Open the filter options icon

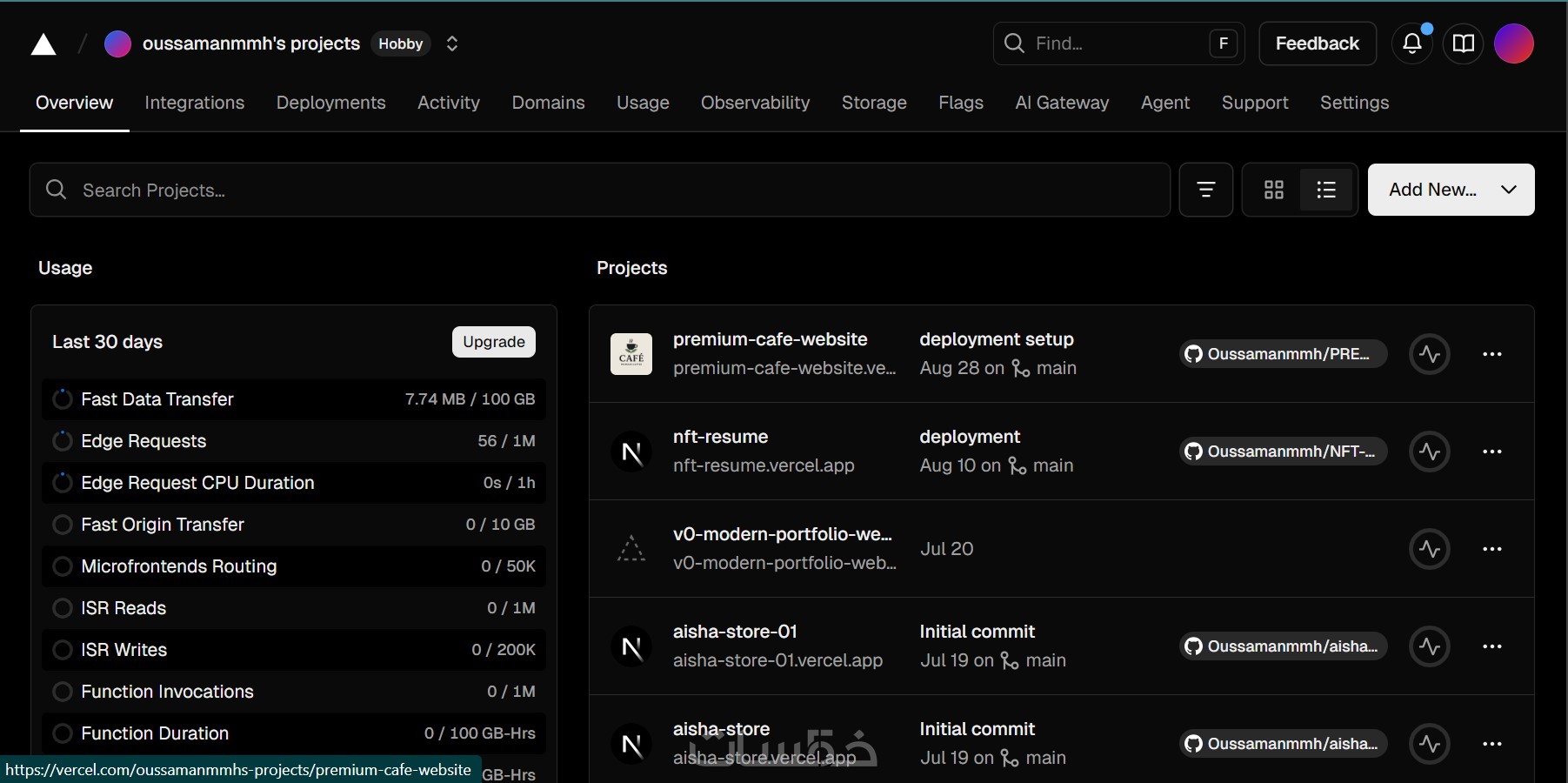(1205, 190)
